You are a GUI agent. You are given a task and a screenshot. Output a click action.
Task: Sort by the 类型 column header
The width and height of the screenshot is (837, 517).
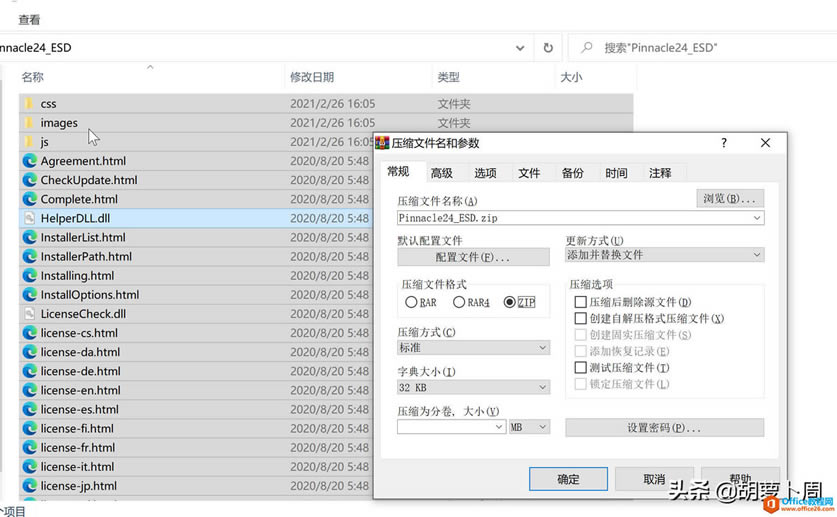(x=448, y=77)
